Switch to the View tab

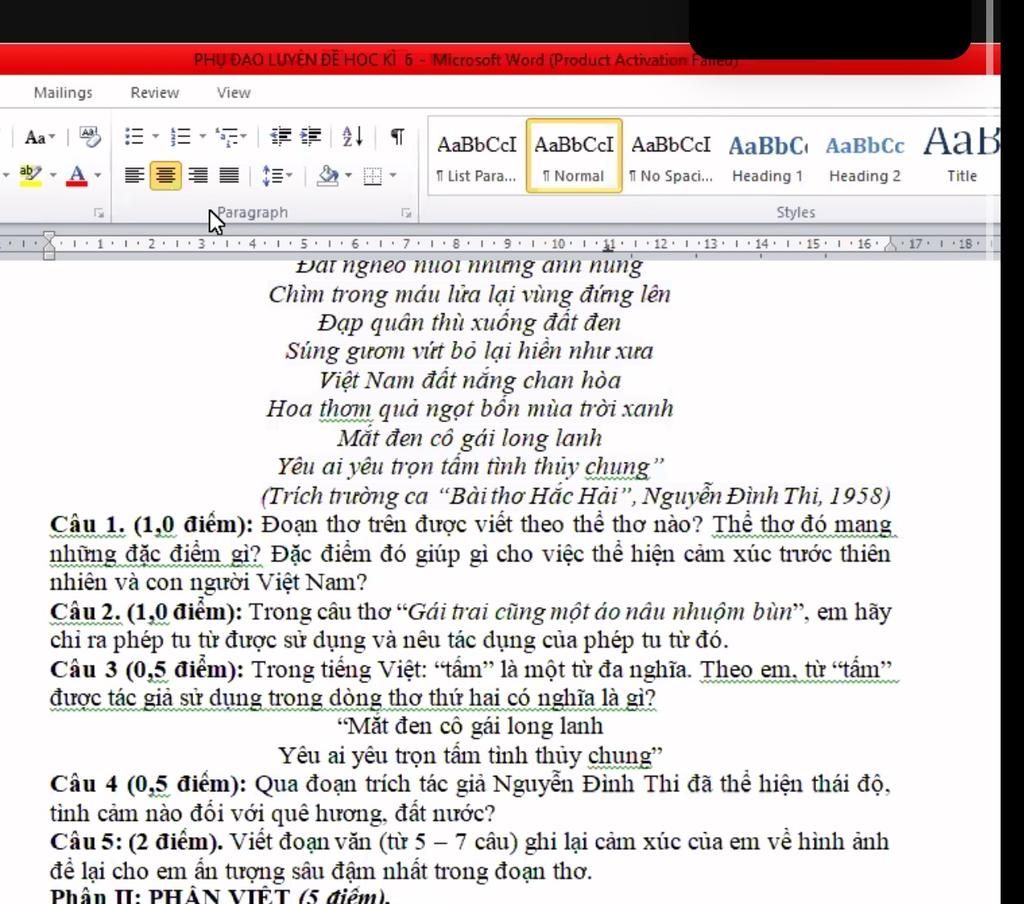[234, 93]
